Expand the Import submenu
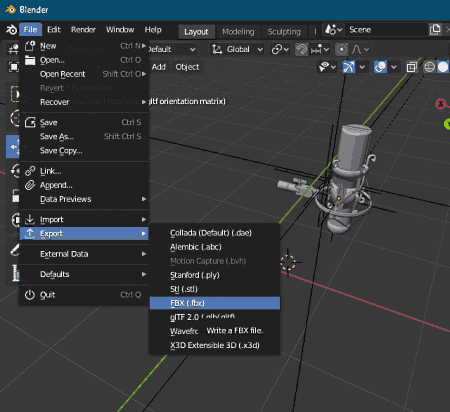The width and height of the screenshot is (450, 412). pyautogui.click(x=84, y=219)
